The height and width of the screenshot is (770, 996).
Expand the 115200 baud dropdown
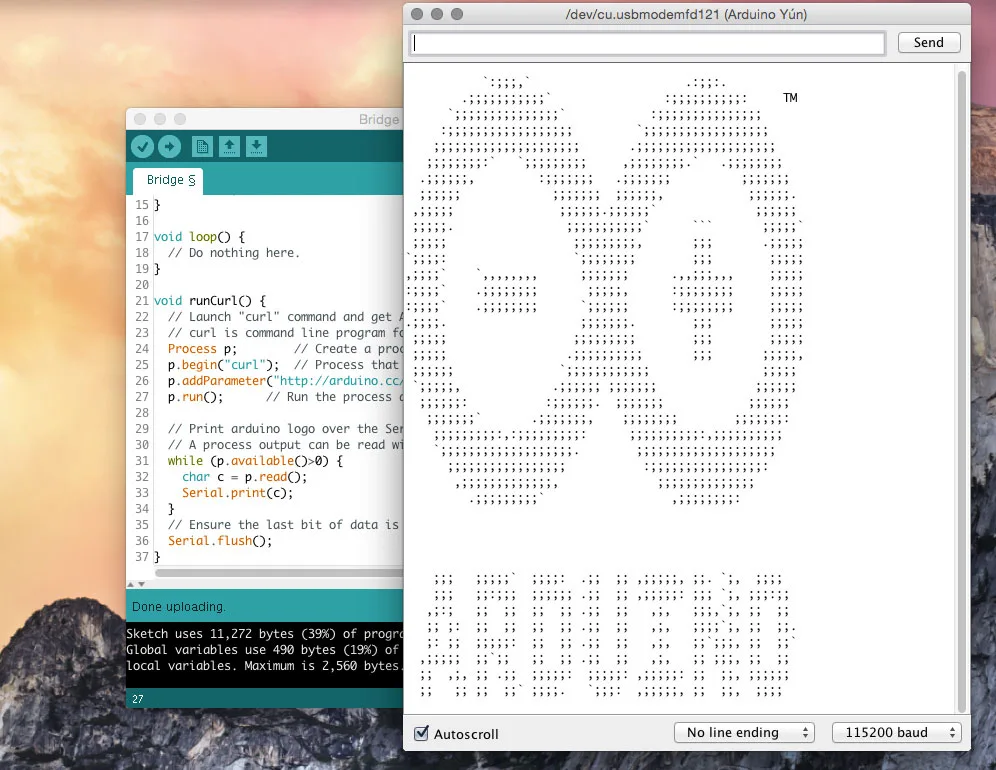(896, 733)
